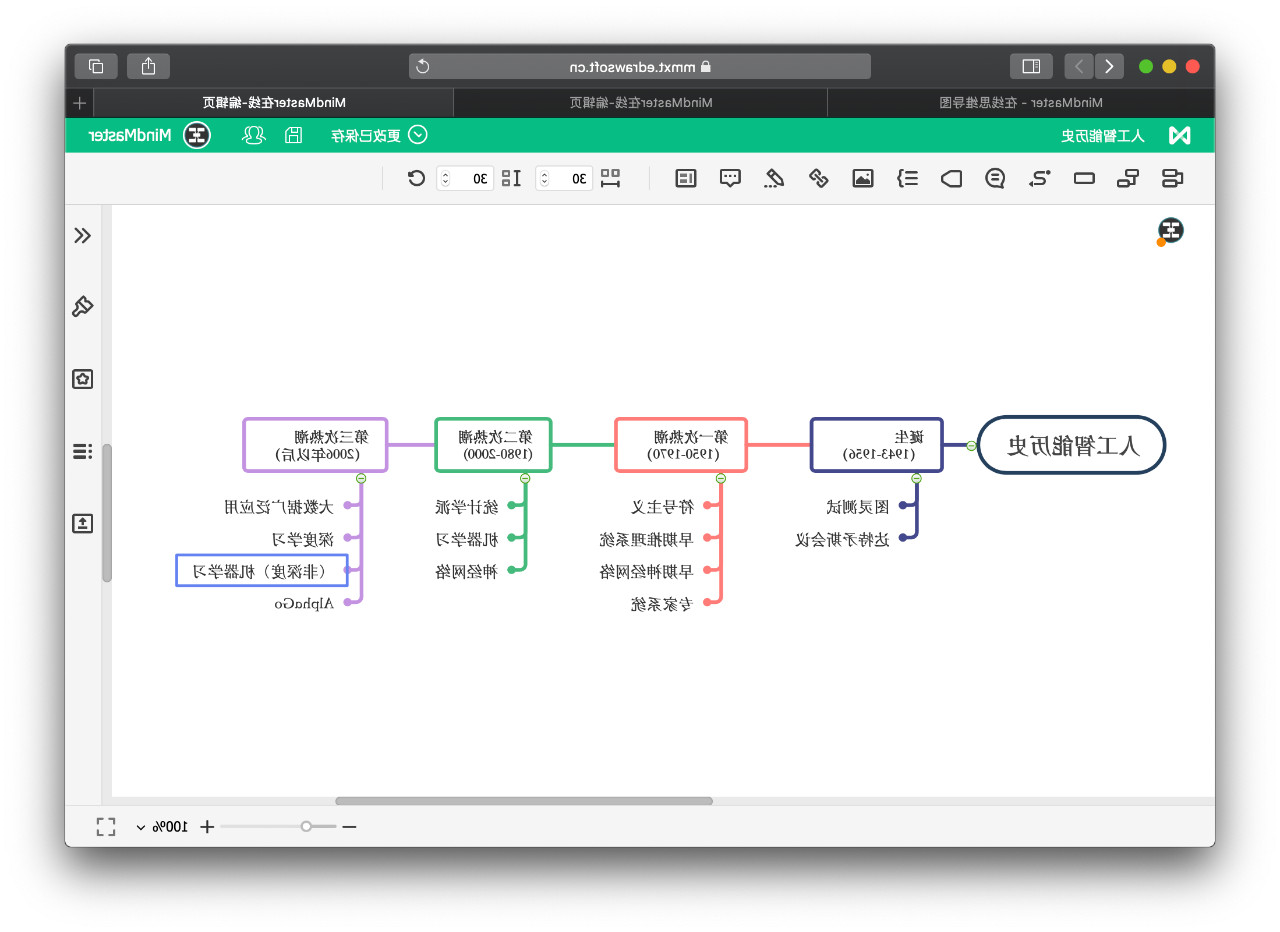Expand side panel with double chevron
Viewport: 1280px width, 932px height.
coord(83,236)
